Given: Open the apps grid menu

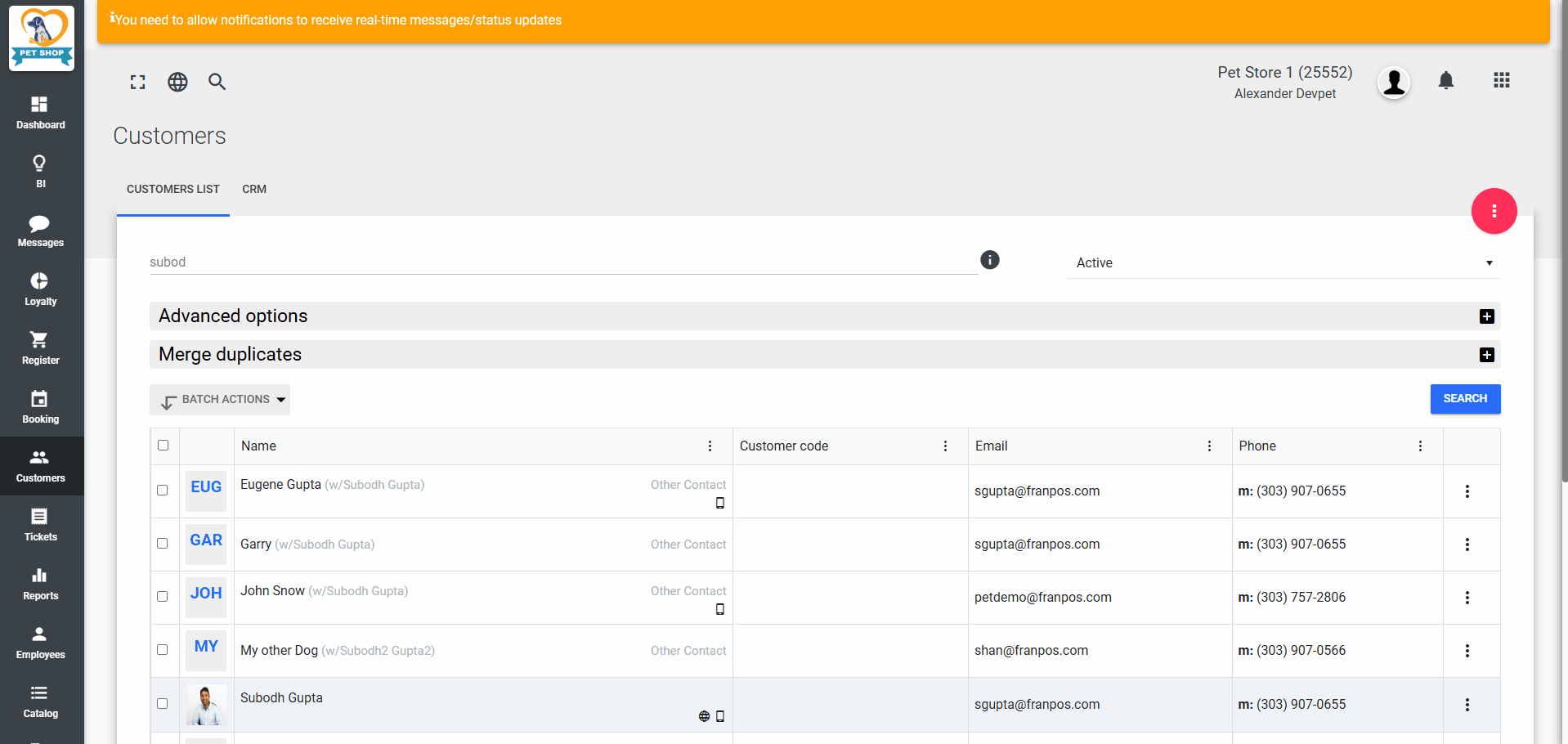Looking at the screenshot, I should [1502, 80].
